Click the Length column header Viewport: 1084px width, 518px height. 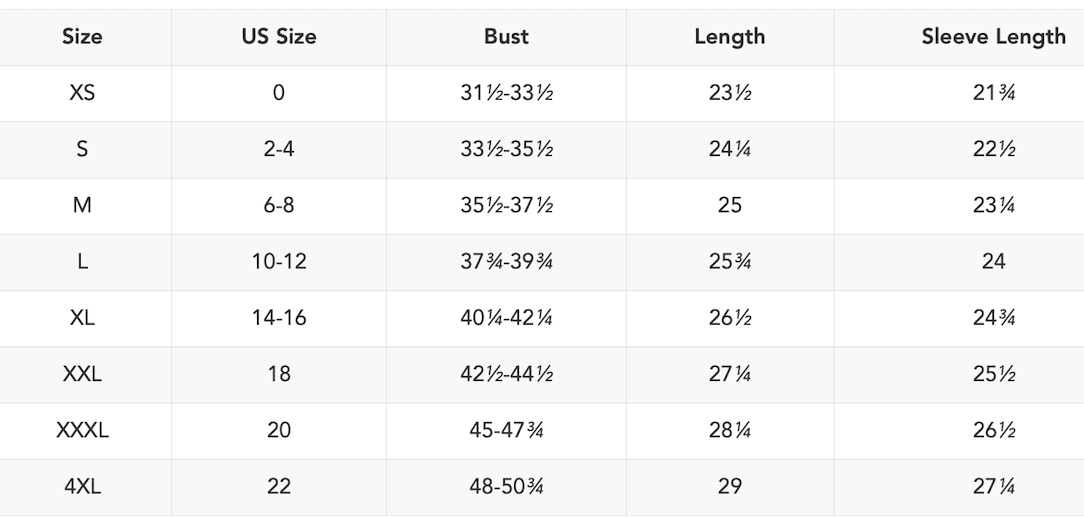(730, 37)
